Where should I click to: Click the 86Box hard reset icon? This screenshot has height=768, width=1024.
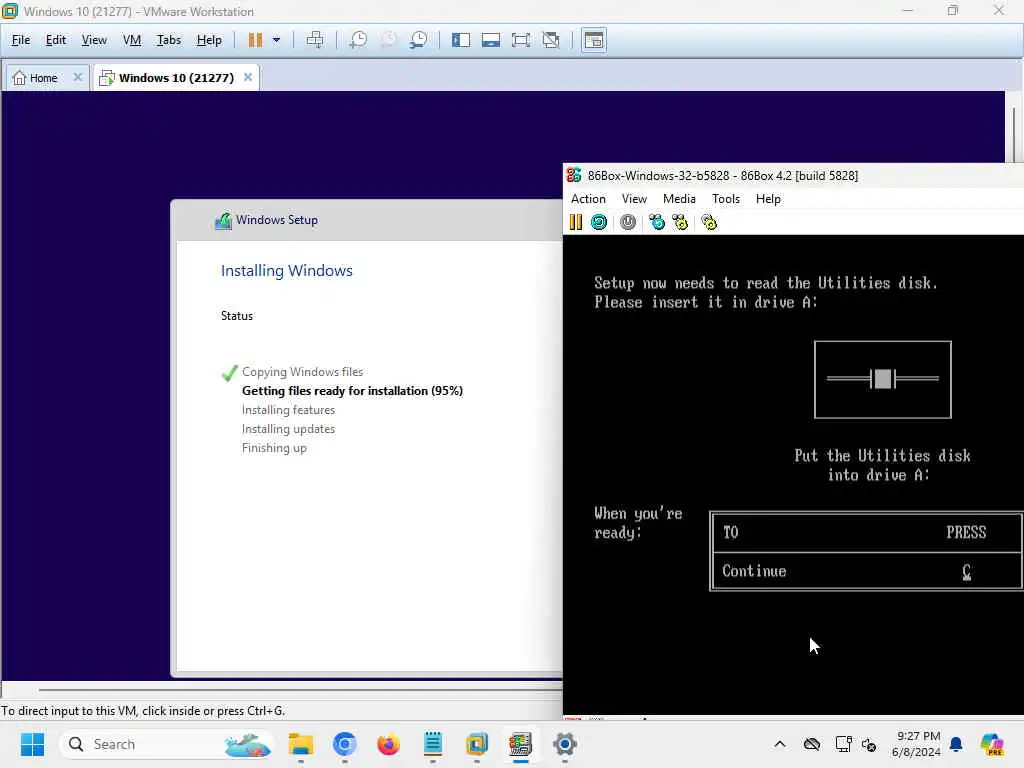598,222
